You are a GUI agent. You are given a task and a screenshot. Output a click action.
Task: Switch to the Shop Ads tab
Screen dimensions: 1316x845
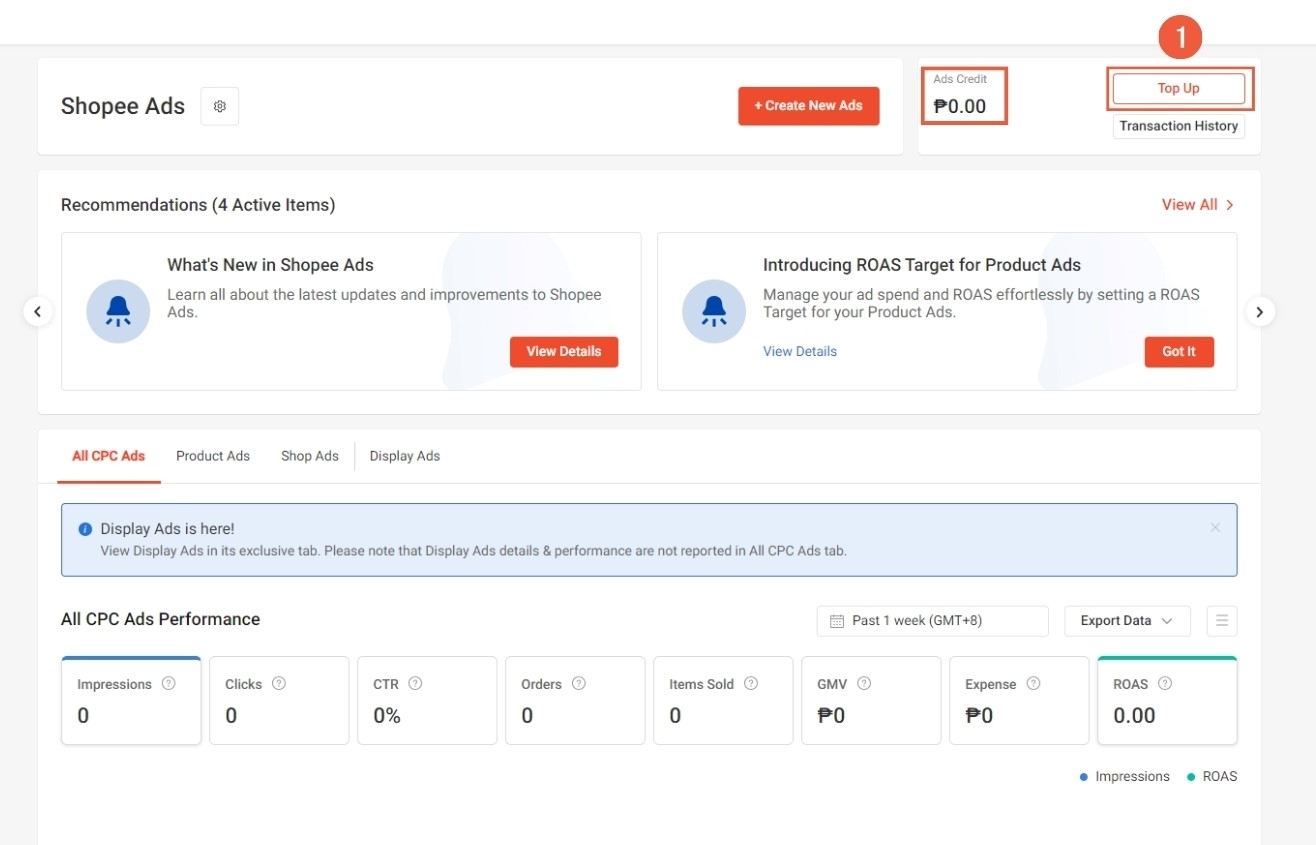(310, 456)
